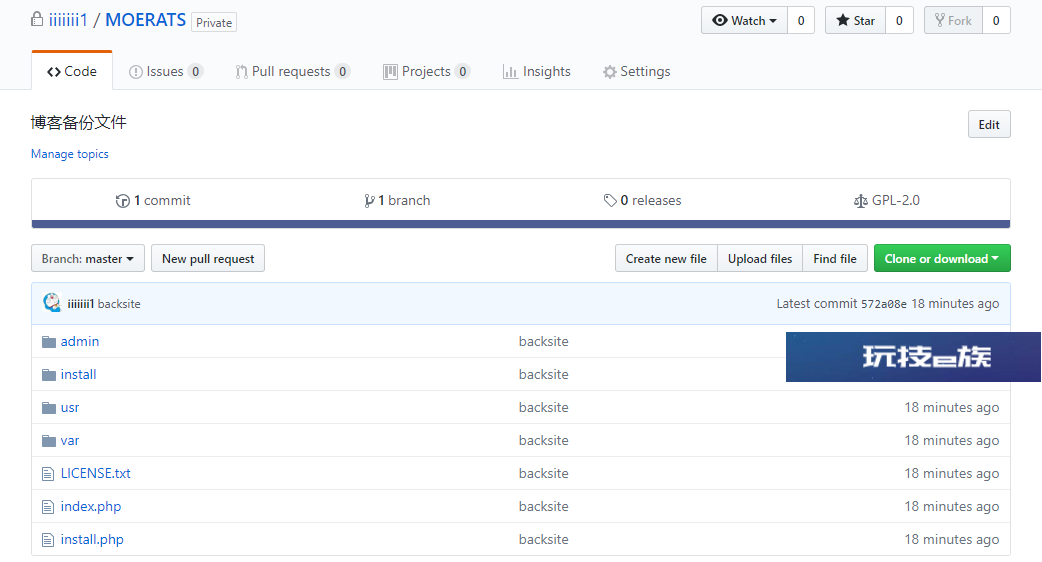Image resolution: width=1042 pixels, height=562 pixels.
Task: View the 1 branch list
Action: [397, 201]
